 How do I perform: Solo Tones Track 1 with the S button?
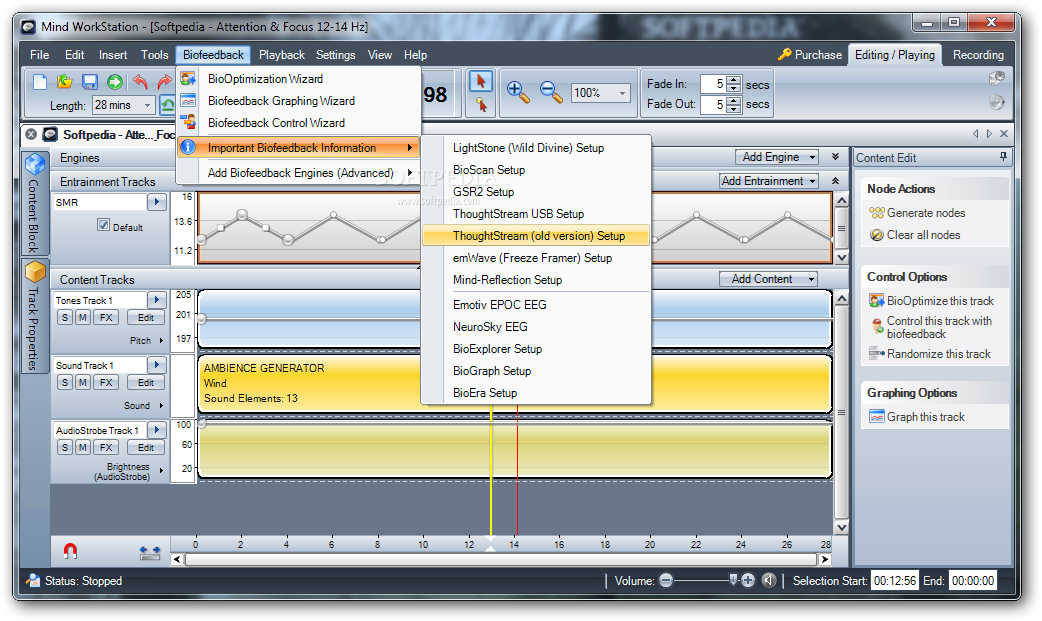(64, 318)
